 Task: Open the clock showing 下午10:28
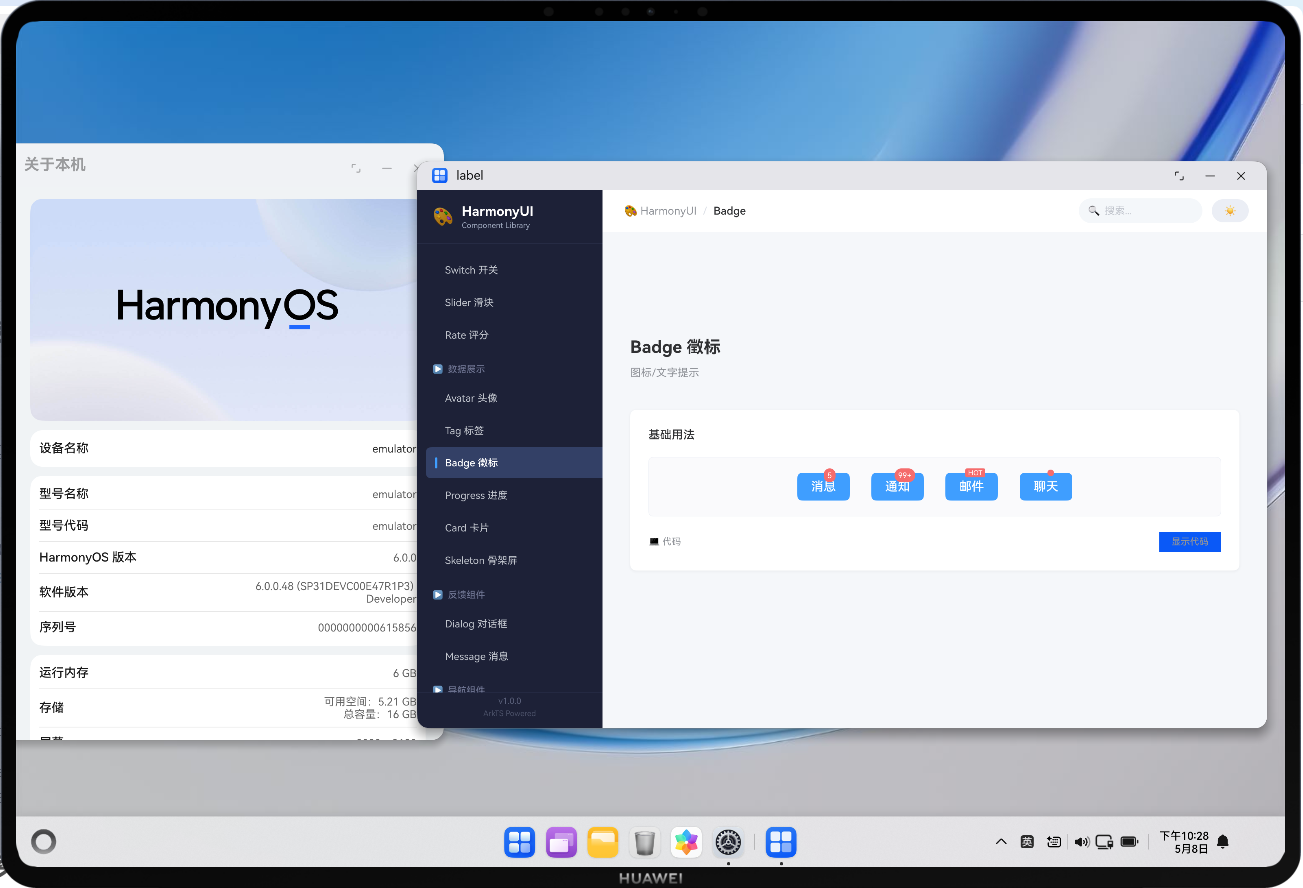(x=1184, y=842)
